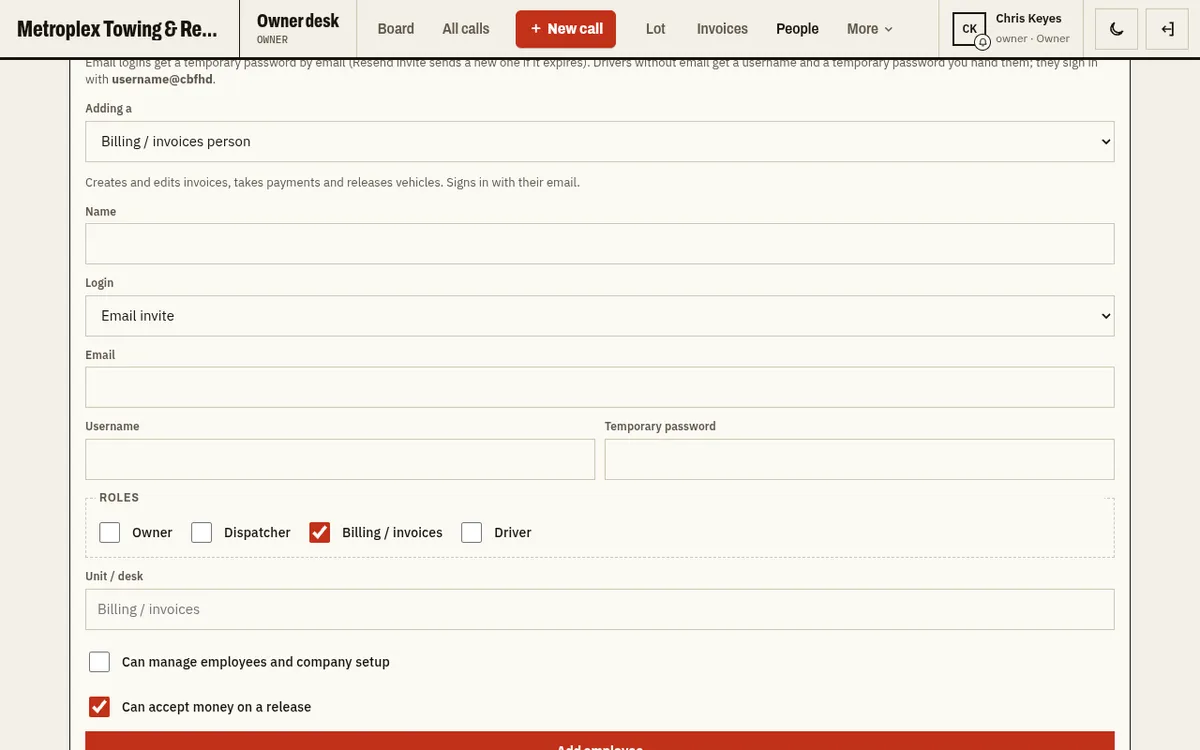Check the Driver role checkbox

(472, 532)
